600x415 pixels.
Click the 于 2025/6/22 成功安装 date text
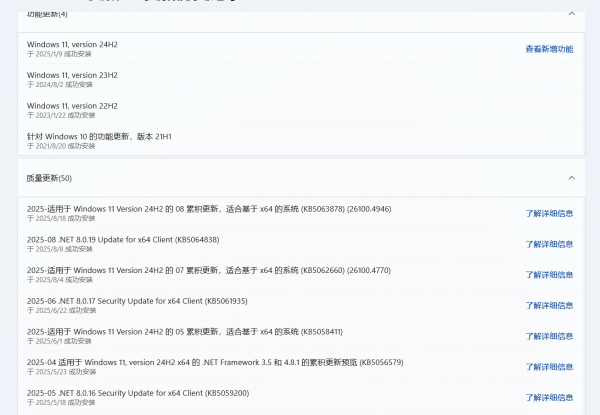point(61,310)
